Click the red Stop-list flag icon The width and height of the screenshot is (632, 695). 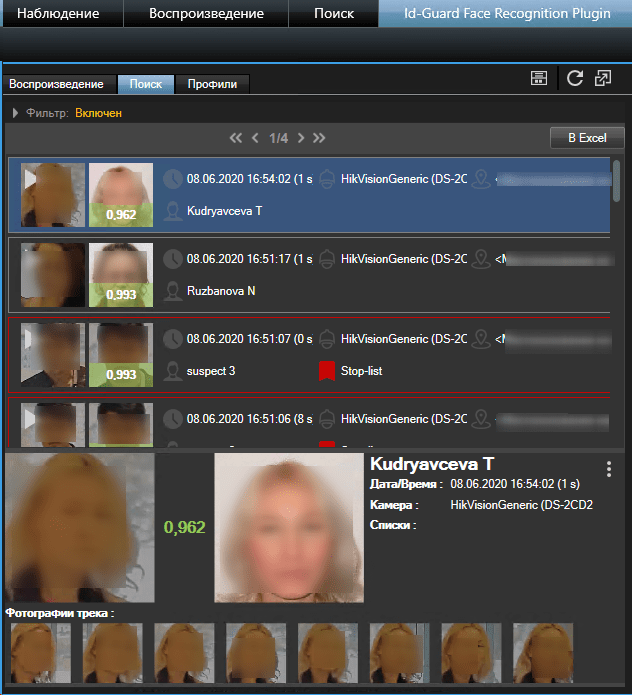[326, 371]
